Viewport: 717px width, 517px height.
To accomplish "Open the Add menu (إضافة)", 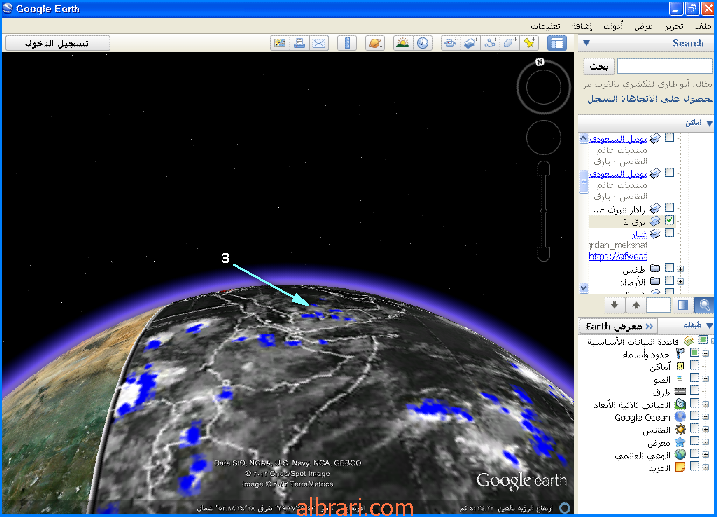I will tap(583, 27).
